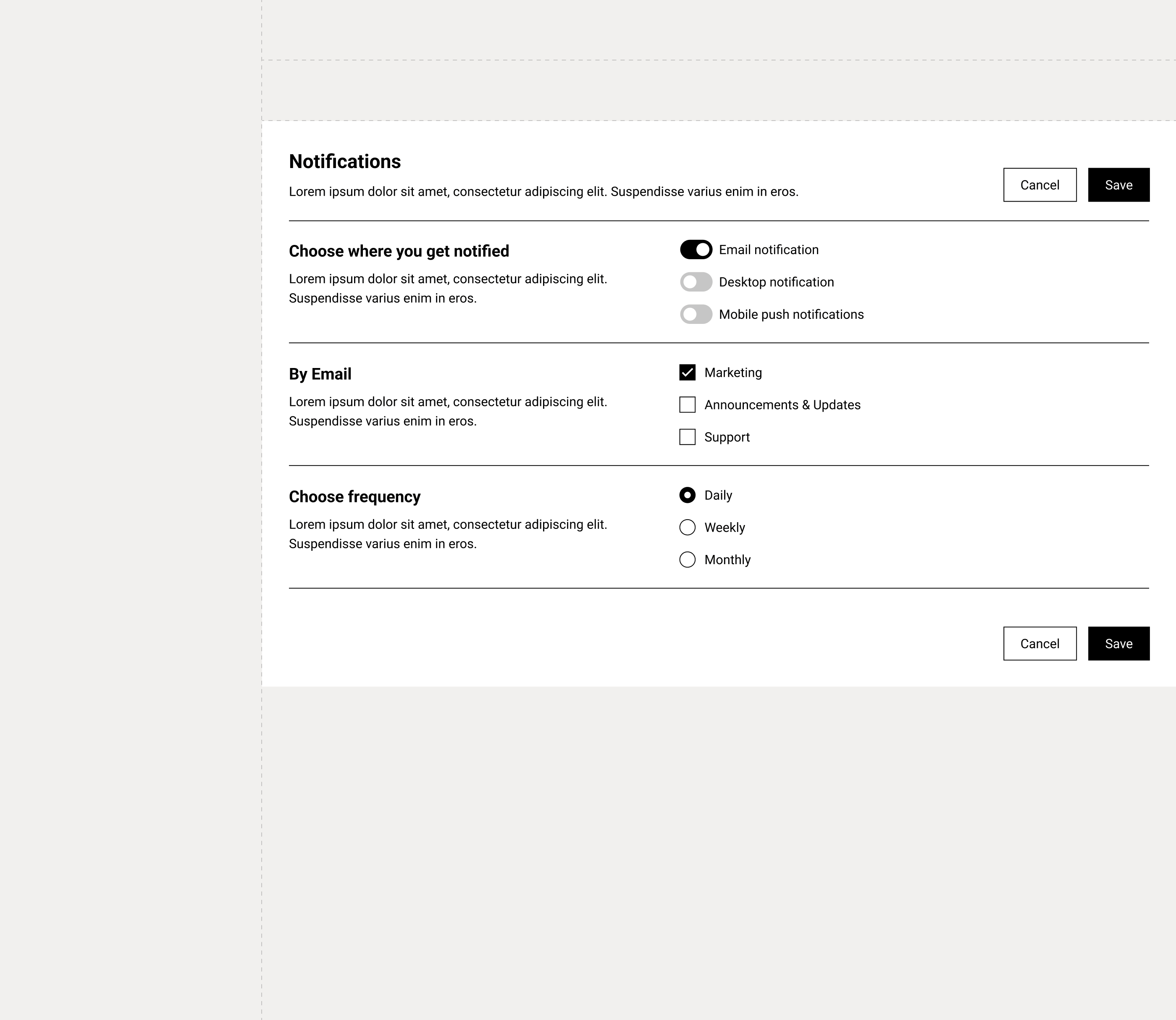
Task: Click the Email notification label text
Action: pyautogui.click(x=769, y=250)
